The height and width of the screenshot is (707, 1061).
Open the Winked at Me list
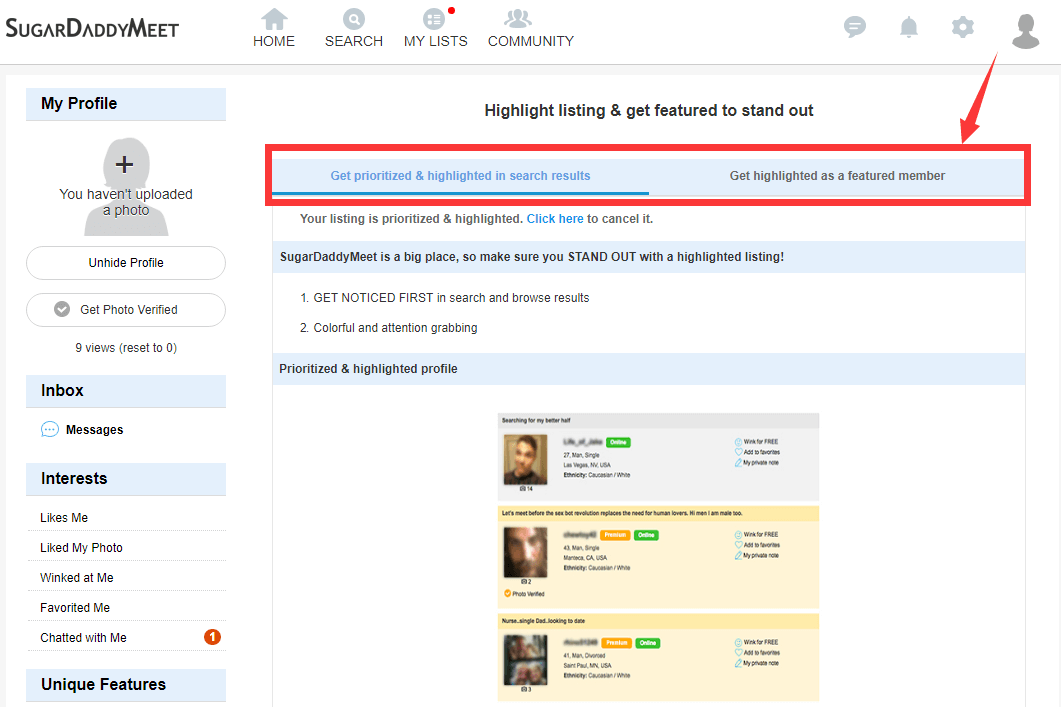click(76, 577)
